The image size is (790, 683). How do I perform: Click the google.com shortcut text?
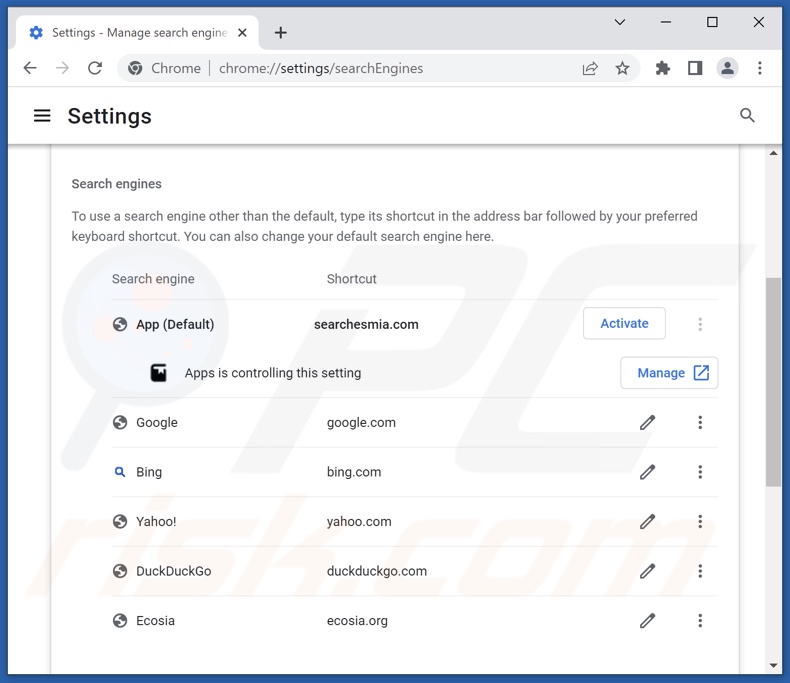point(361,423)
